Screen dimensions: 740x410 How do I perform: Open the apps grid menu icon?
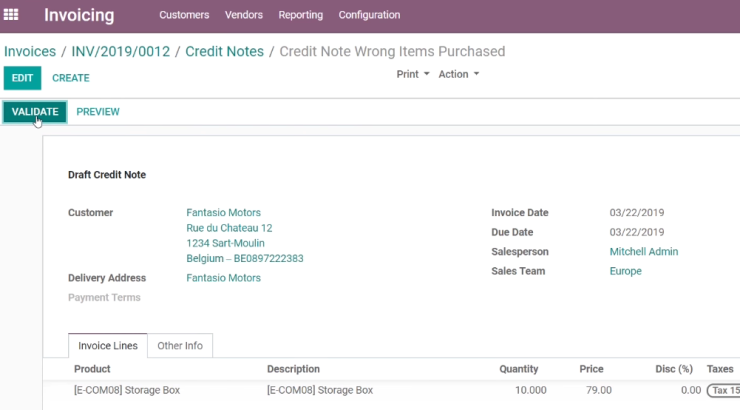[11, 15]
